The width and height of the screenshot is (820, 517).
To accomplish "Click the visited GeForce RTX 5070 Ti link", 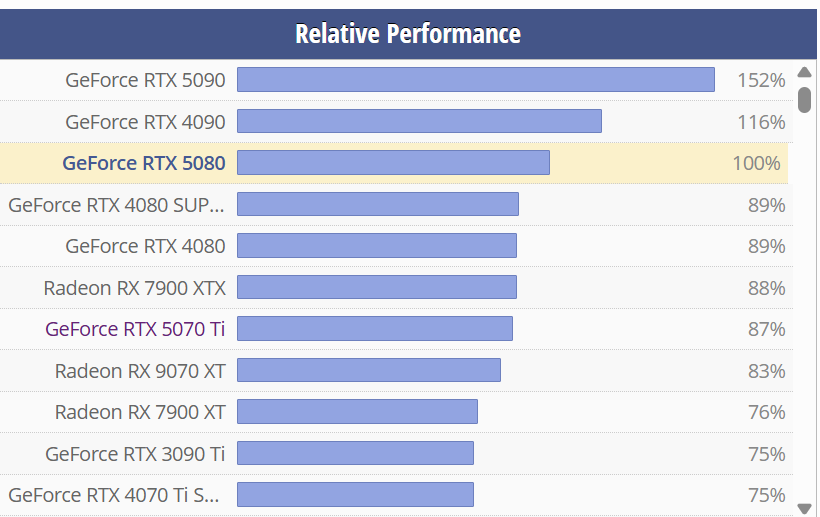I will click(135, 329).
